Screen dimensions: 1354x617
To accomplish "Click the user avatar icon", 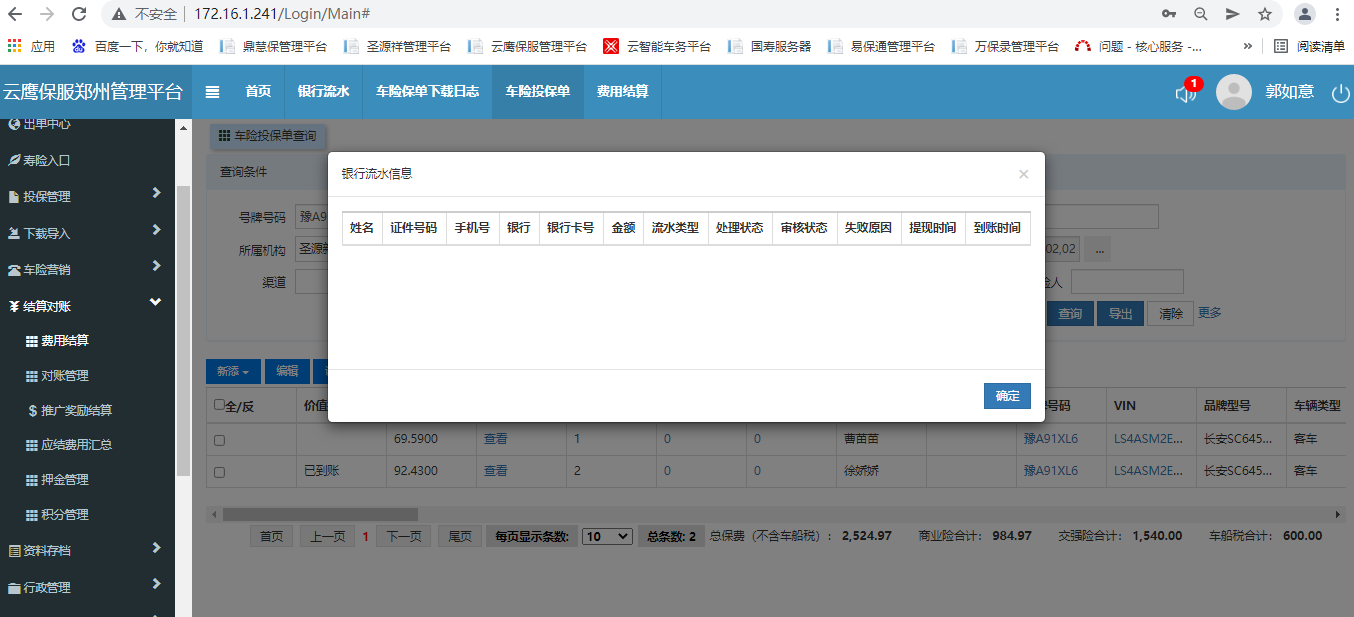I will point(1233,92).
